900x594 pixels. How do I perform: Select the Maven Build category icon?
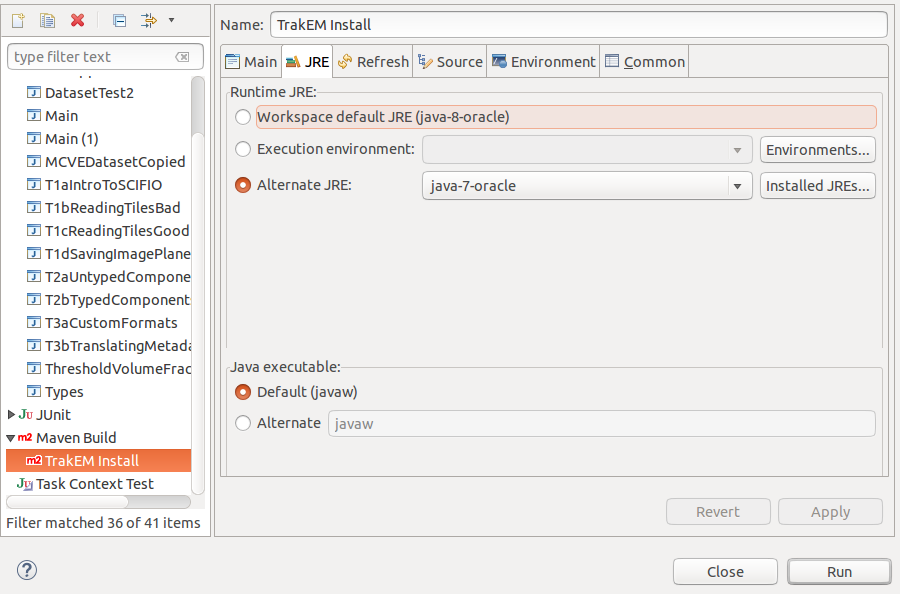point(25,437)
